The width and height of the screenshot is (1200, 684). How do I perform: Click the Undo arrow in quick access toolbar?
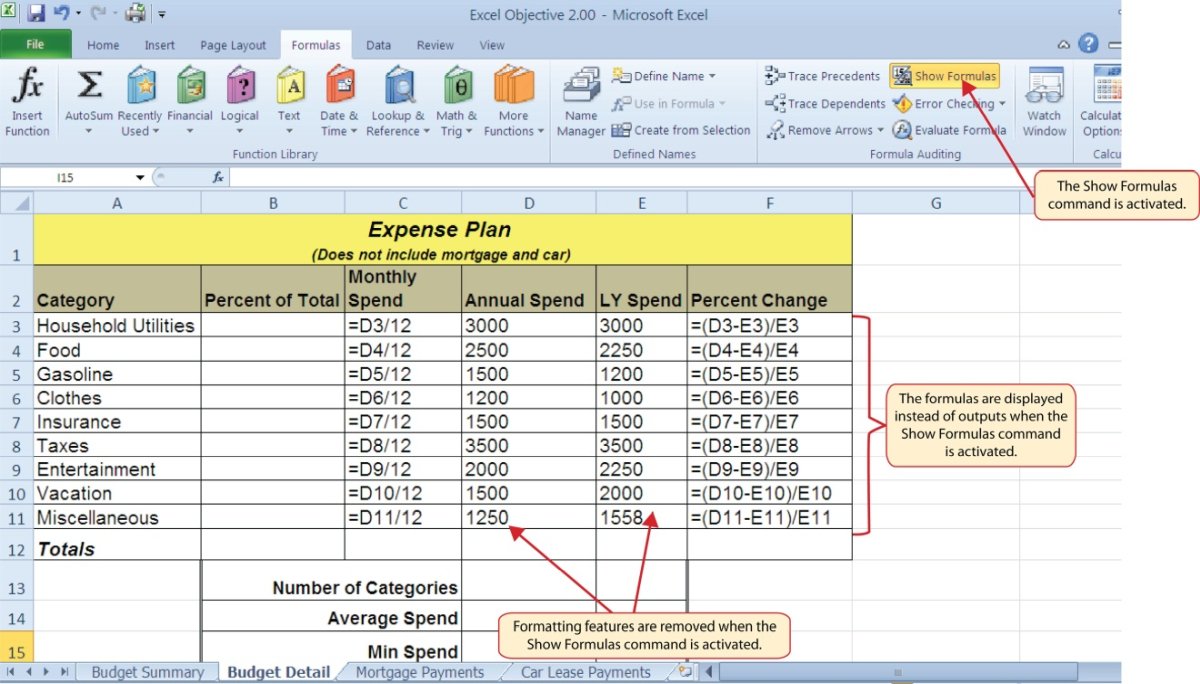click(x=60, y=14)
